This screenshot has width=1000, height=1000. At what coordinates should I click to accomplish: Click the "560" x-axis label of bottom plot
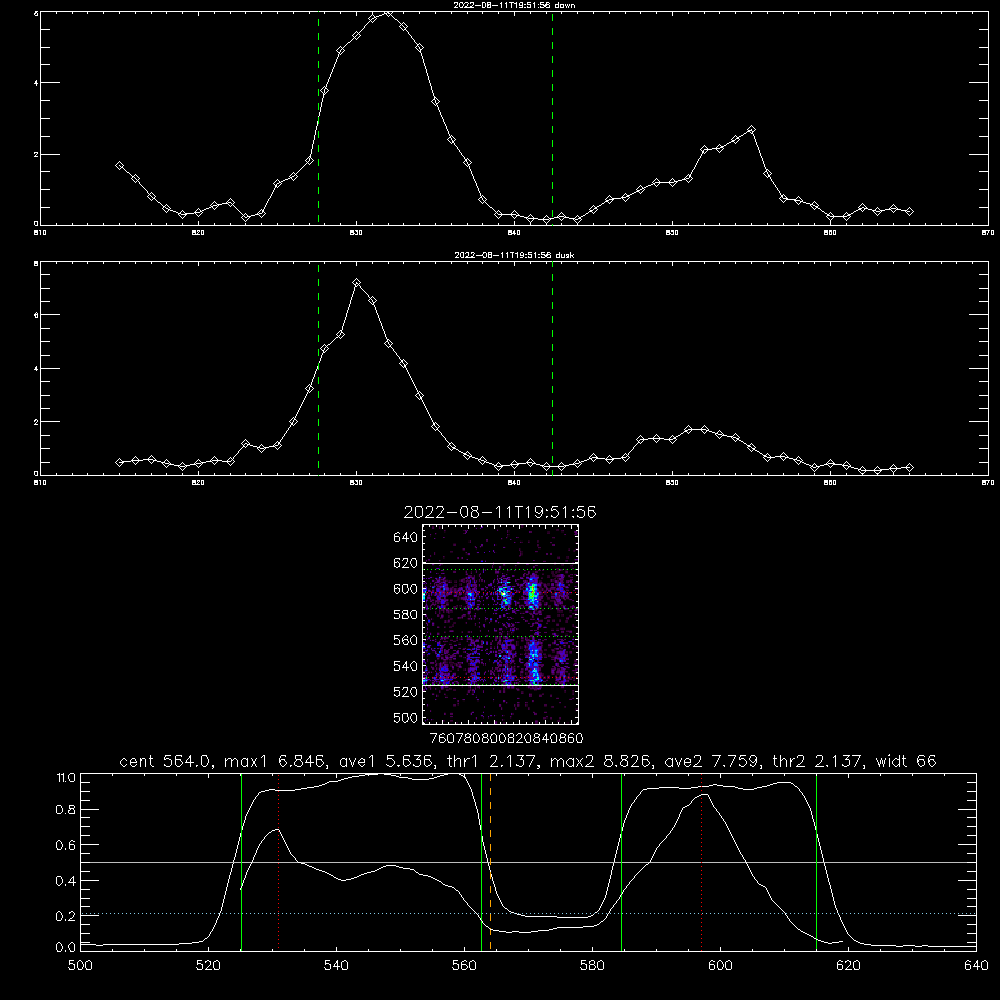464,966
